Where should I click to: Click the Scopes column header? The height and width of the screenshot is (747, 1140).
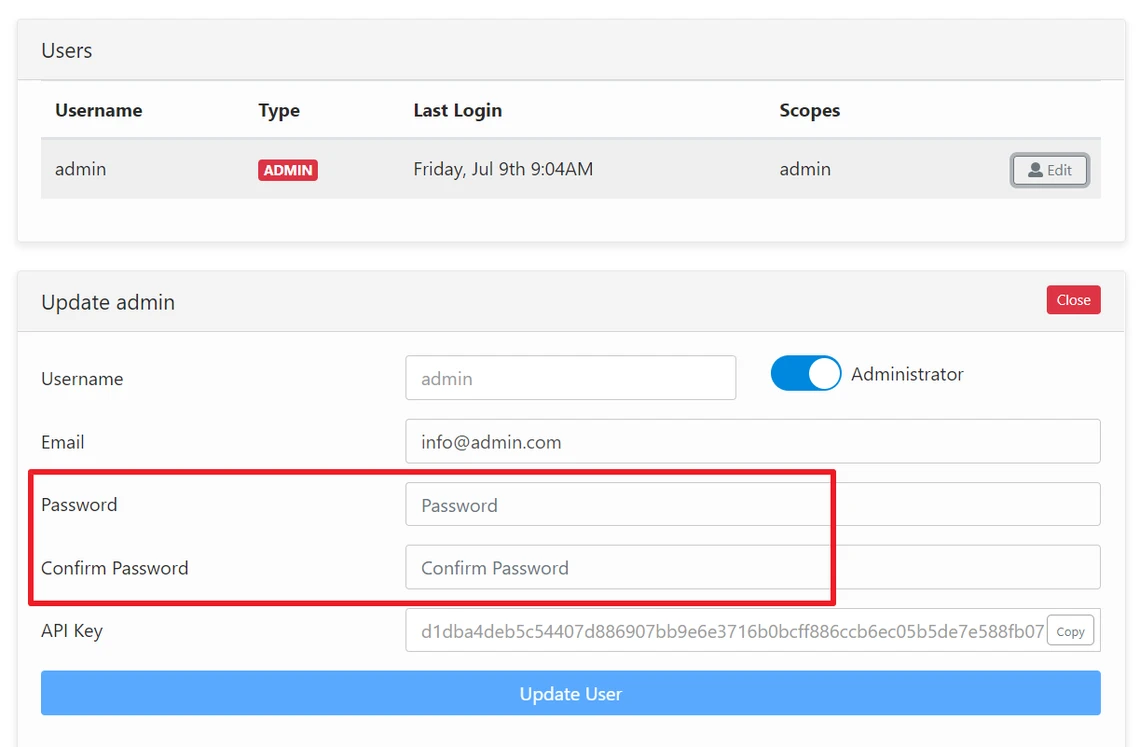pos(809,111)
